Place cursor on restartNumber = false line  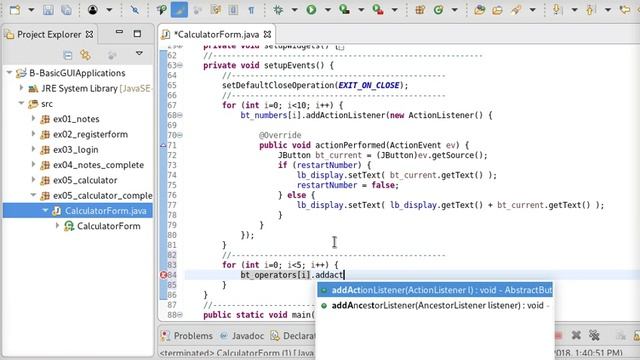[x=348, y=185]
